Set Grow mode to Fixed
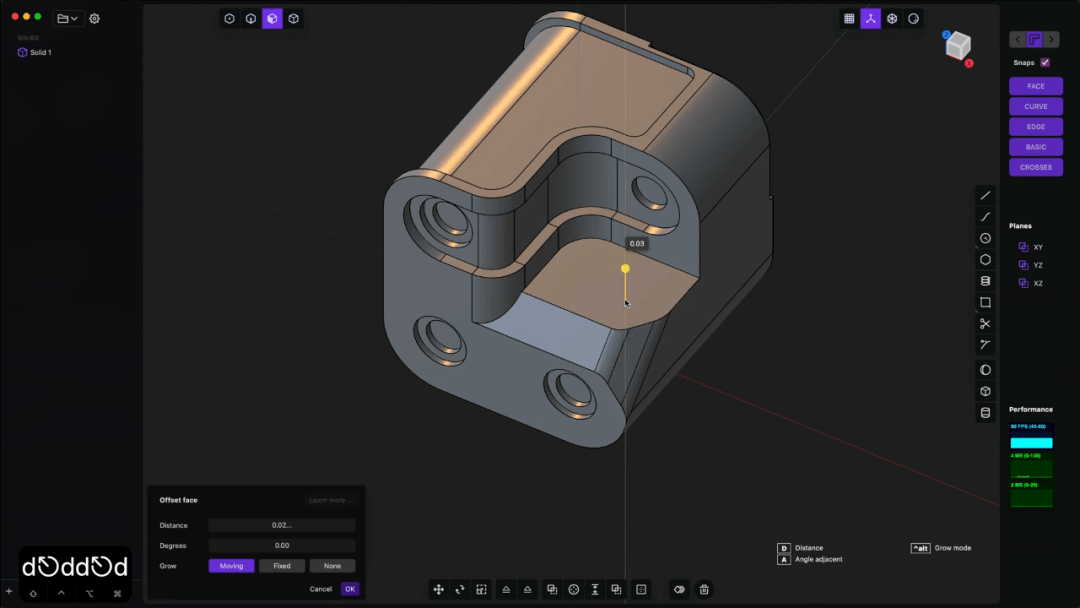The image size is (1080, 608). tap(282, 566)
